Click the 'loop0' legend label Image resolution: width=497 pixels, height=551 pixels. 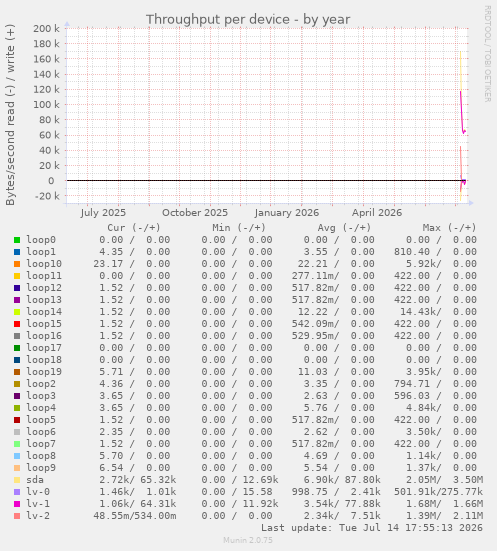[41, 240]
